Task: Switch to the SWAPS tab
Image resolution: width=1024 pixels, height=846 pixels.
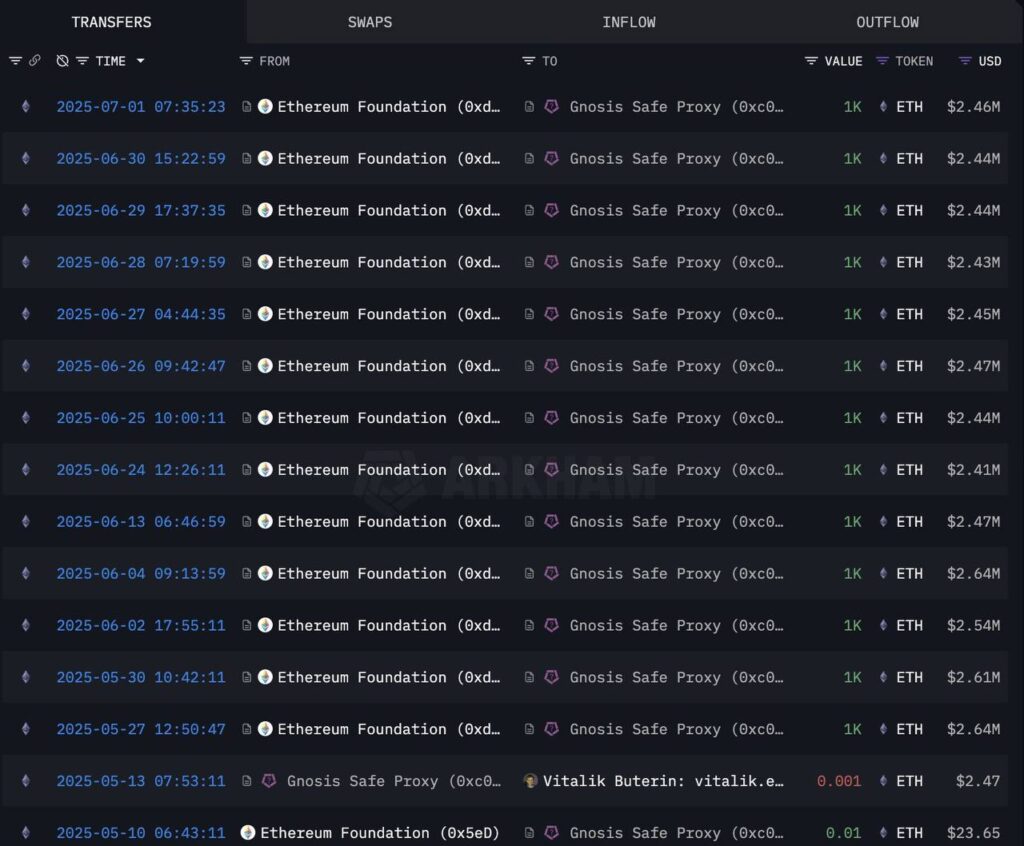Action: tap(370, 22)
